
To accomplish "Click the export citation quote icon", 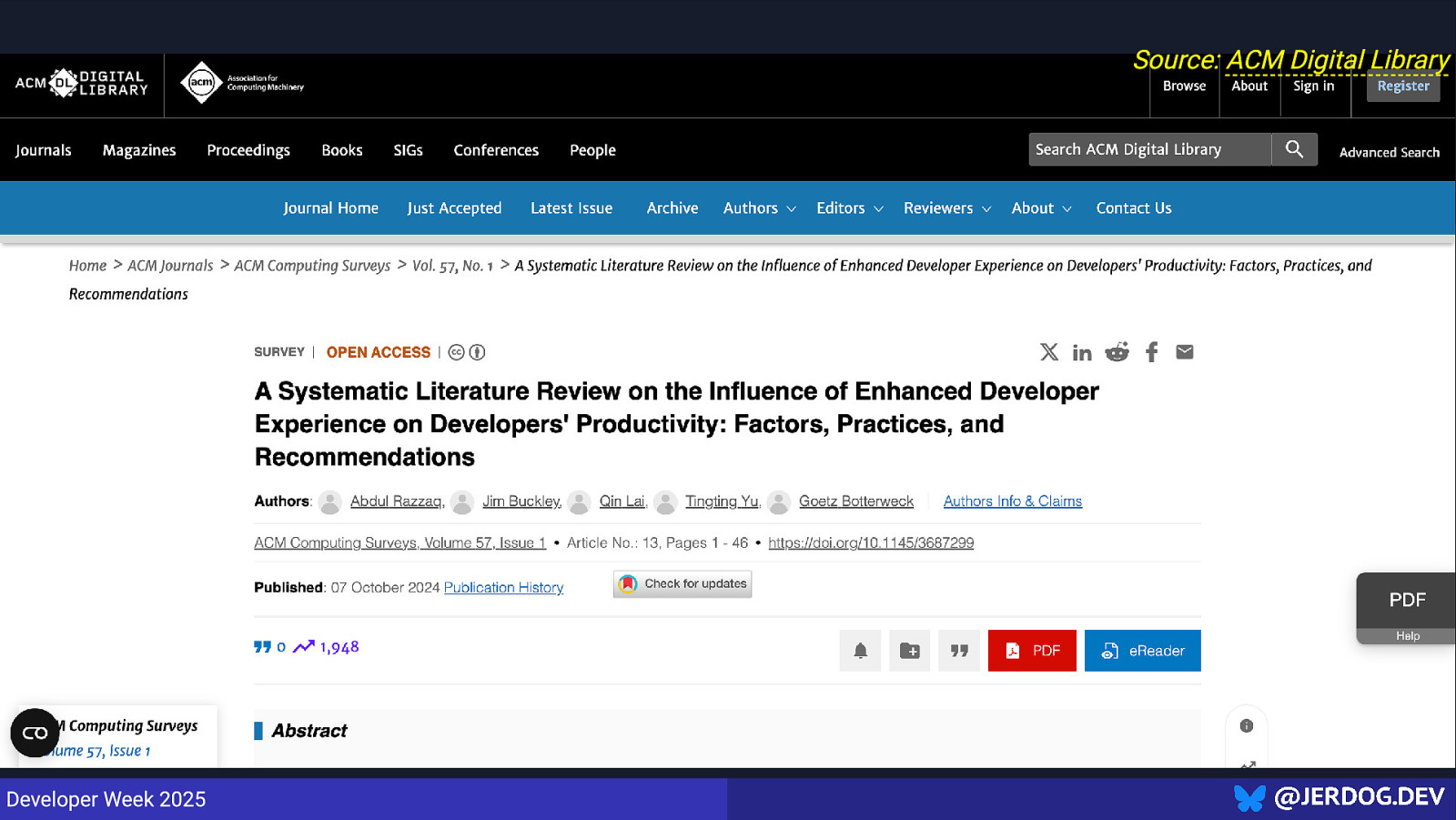I will [x=959, y=651].
